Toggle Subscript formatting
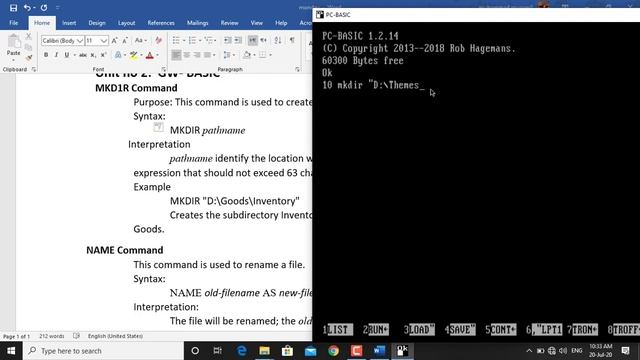640x360 pixels. 93,55
